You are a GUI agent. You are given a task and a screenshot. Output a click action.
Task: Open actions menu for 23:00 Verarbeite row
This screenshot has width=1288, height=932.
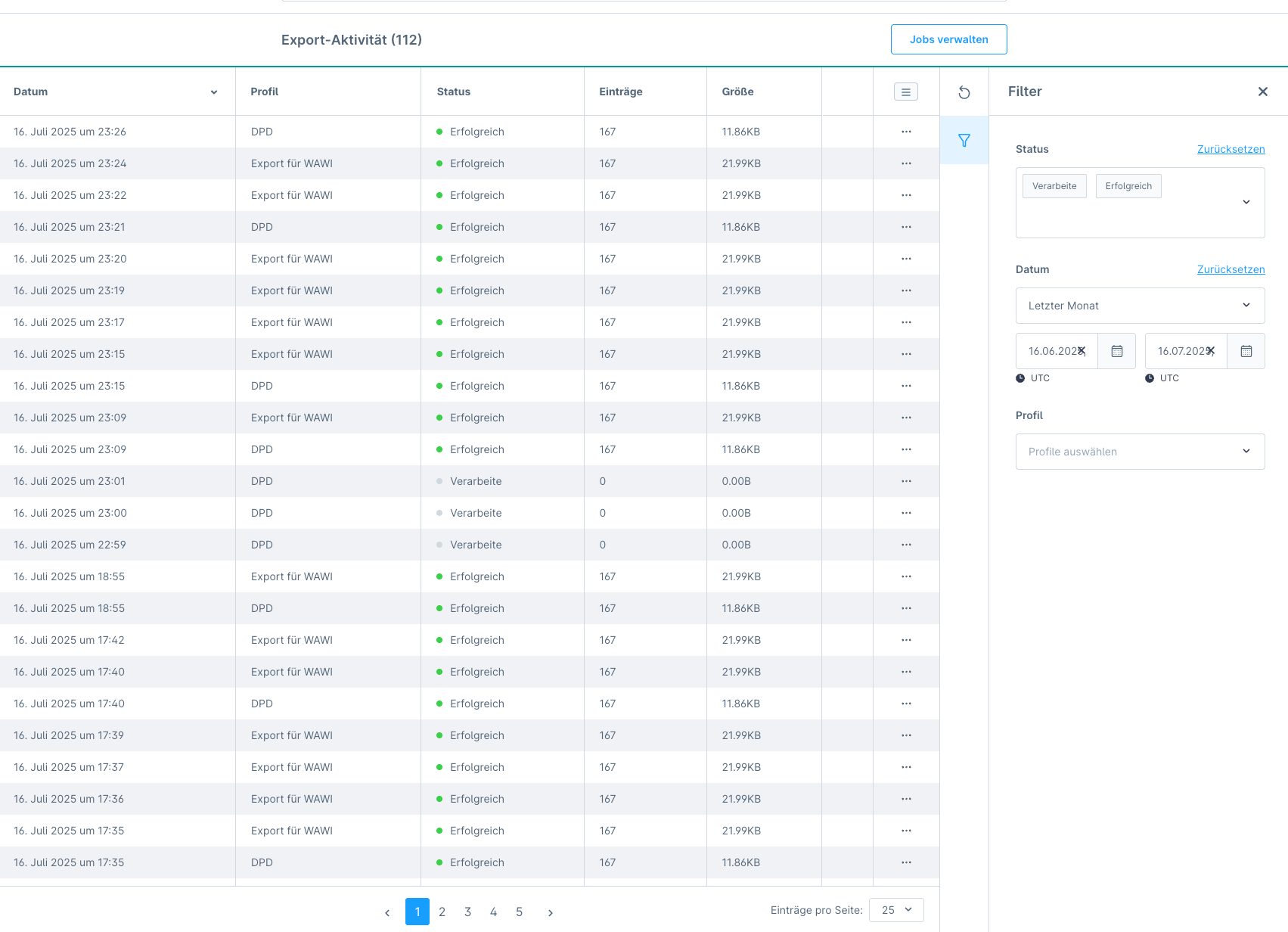[906, 513]
